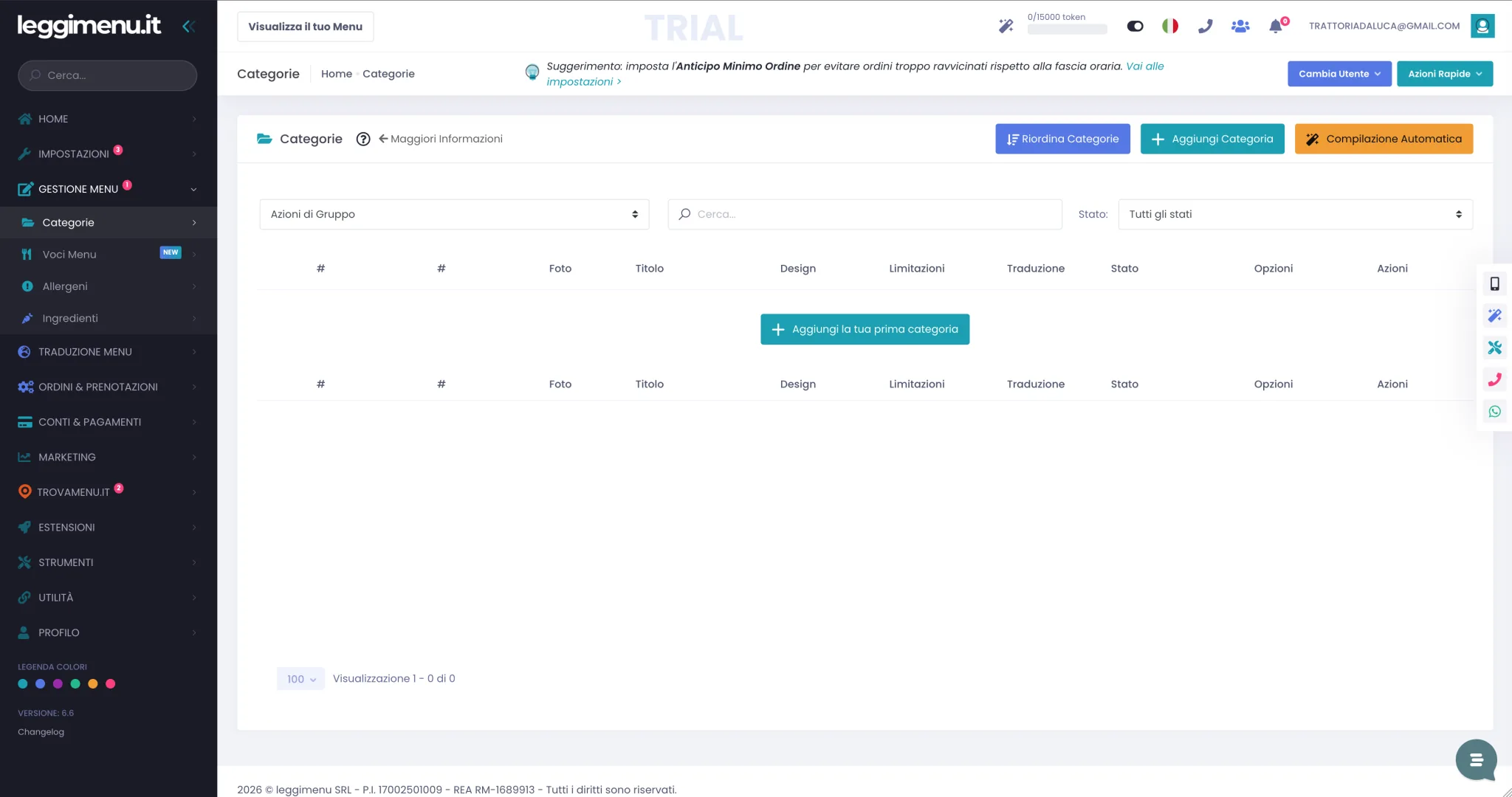1512x797 pixels.
Task: Click lightbulb suggestion icon
Action: [532, 72]
